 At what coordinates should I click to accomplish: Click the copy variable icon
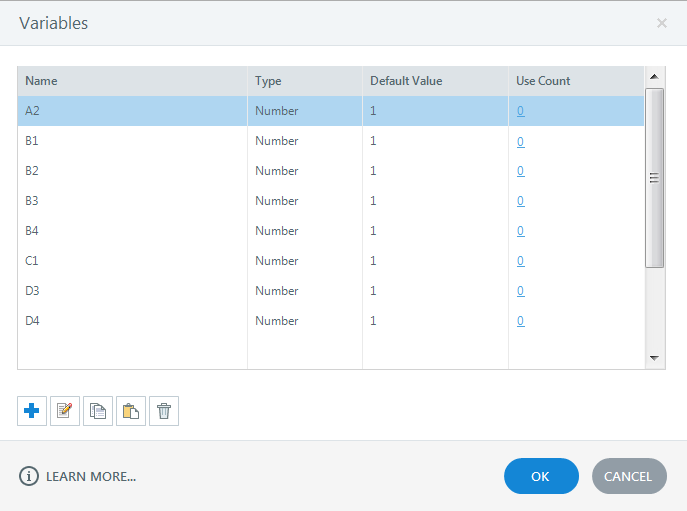[x=98, y=411]
